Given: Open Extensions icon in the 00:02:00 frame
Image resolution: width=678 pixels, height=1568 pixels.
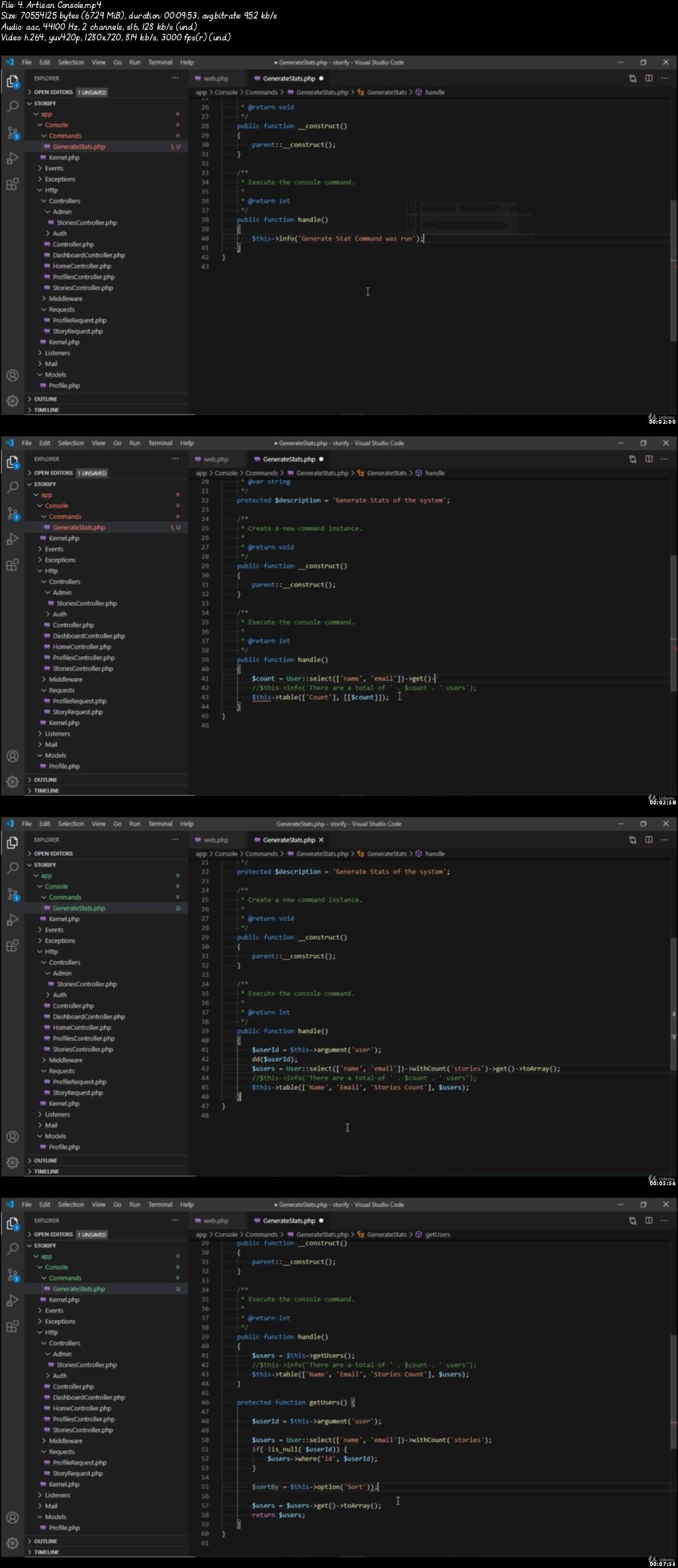Looking at the screenshot, I should [12, 184].
